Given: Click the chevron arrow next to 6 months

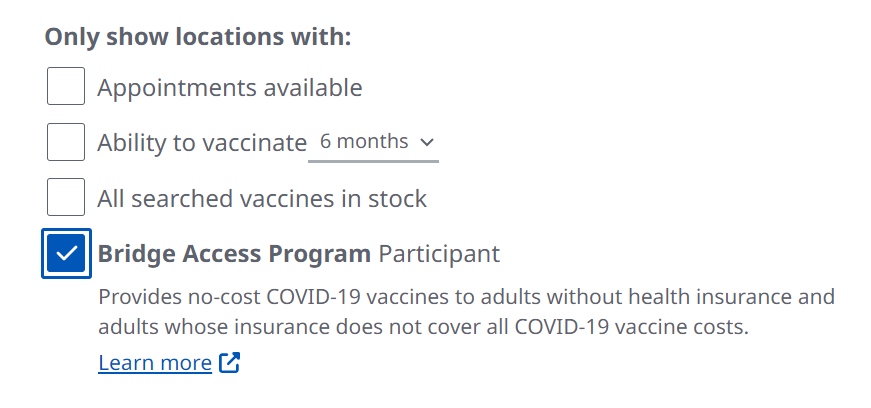Looking at the screenshot, I should tap(427, 142).
